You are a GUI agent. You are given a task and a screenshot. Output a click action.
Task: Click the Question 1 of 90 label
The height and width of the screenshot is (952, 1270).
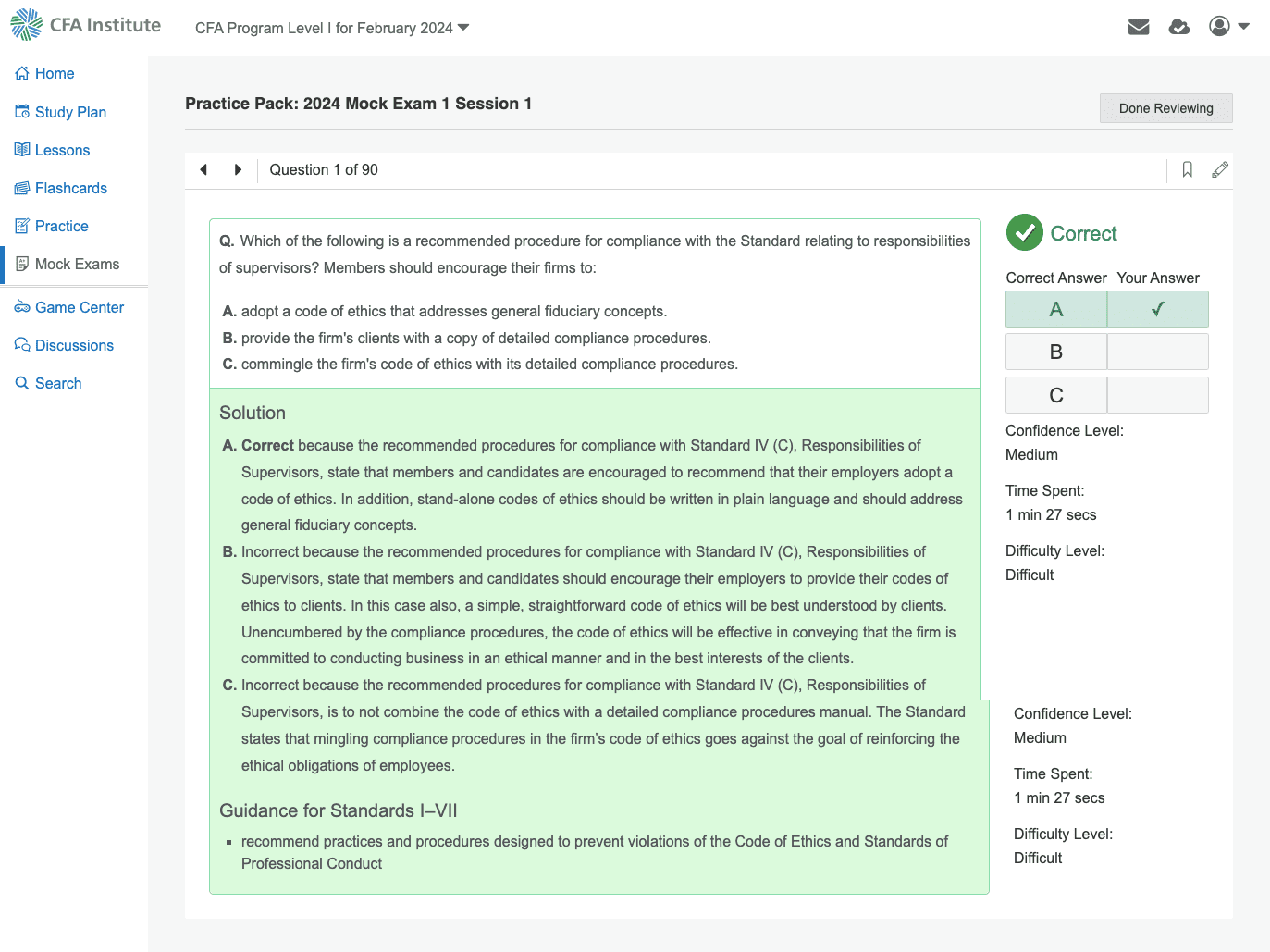click(x=324, y=169)
